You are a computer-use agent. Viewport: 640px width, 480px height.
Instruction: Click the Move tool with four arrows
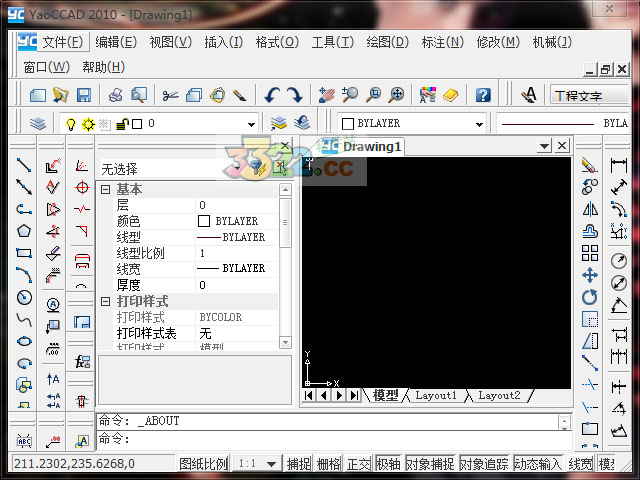tap(590, 275)
